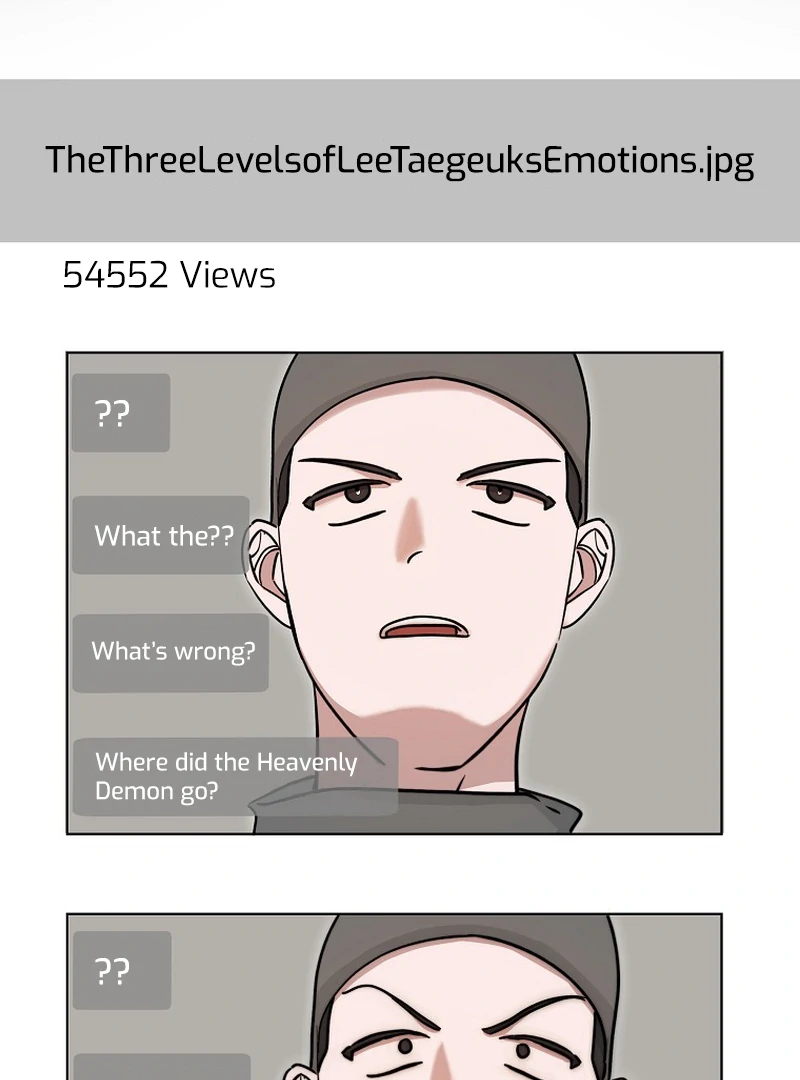Screen dimensions: 800x1080
Task: Open the "Where did the Heavenly Demon go?" comment
Action: (236, 776)
